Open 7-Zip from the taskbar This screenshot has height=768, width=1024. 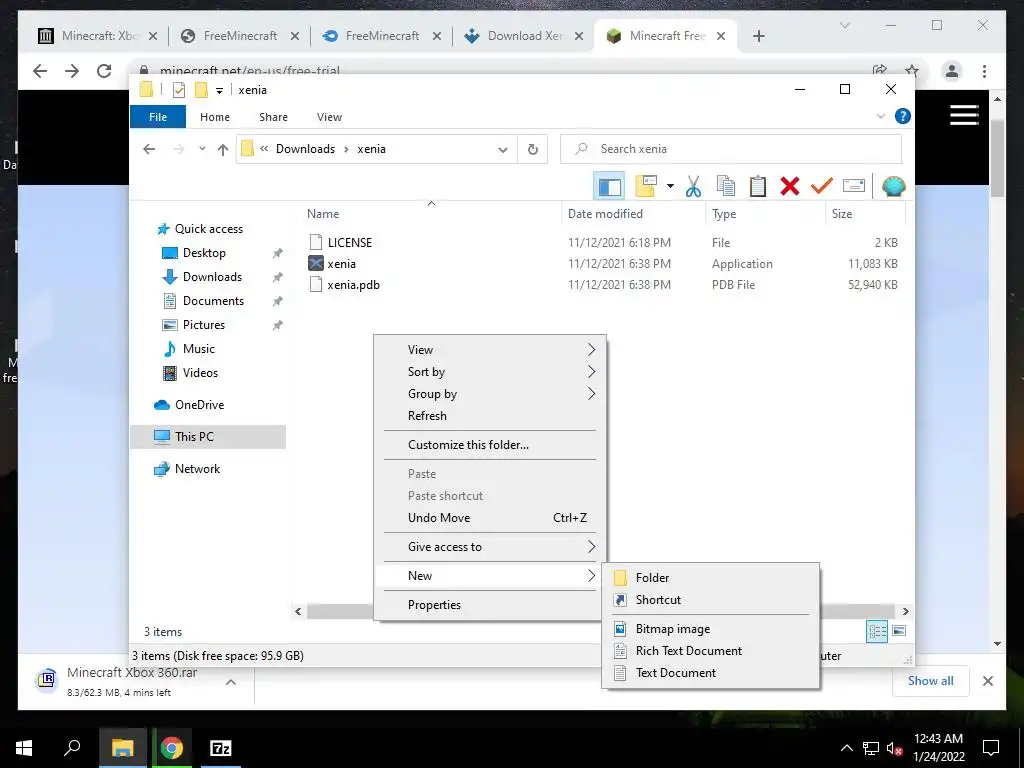(x=221, y=748)
